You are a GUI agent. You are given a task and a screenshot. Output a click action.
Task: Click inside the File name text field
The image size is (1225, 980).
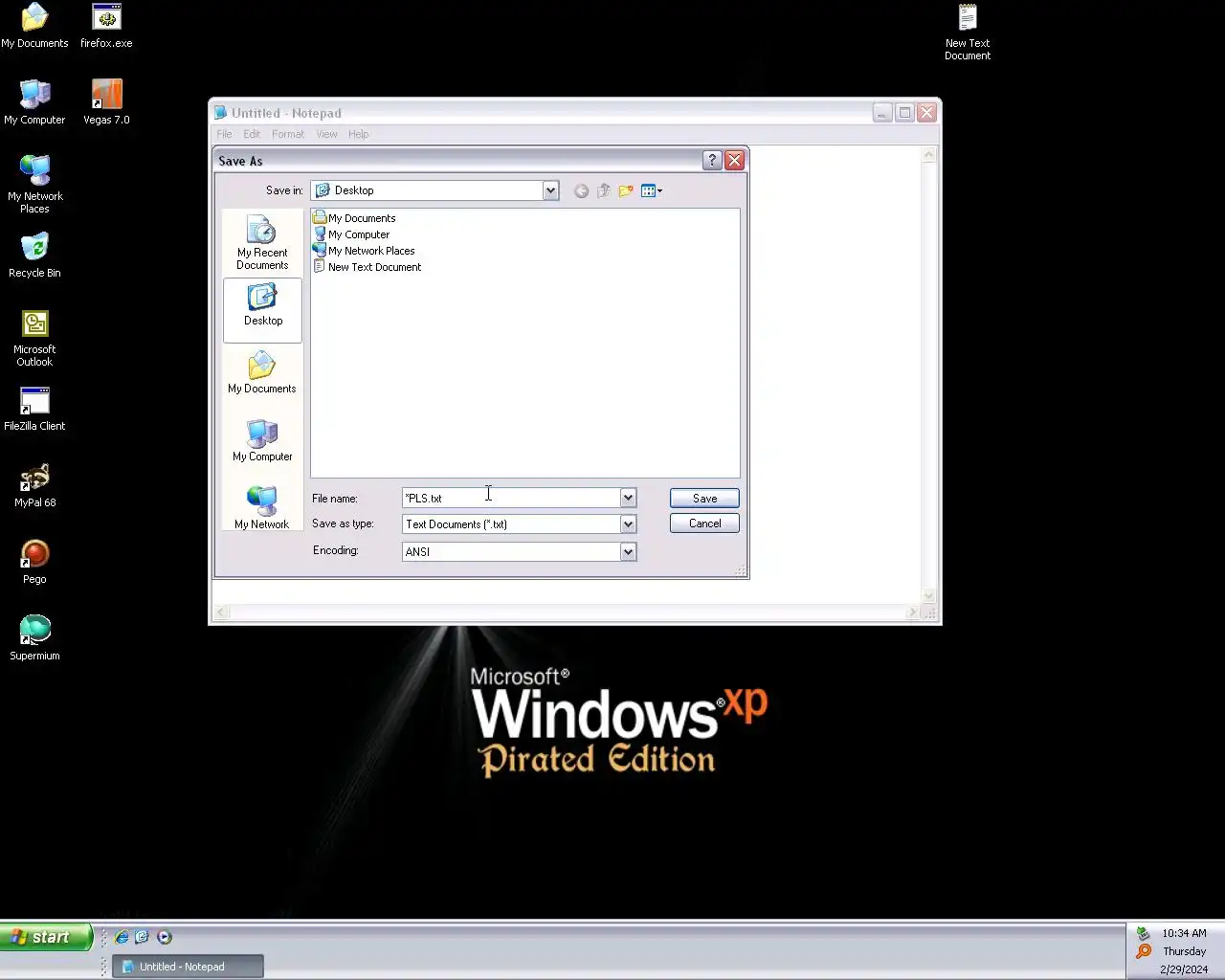(x=511, y=498)
